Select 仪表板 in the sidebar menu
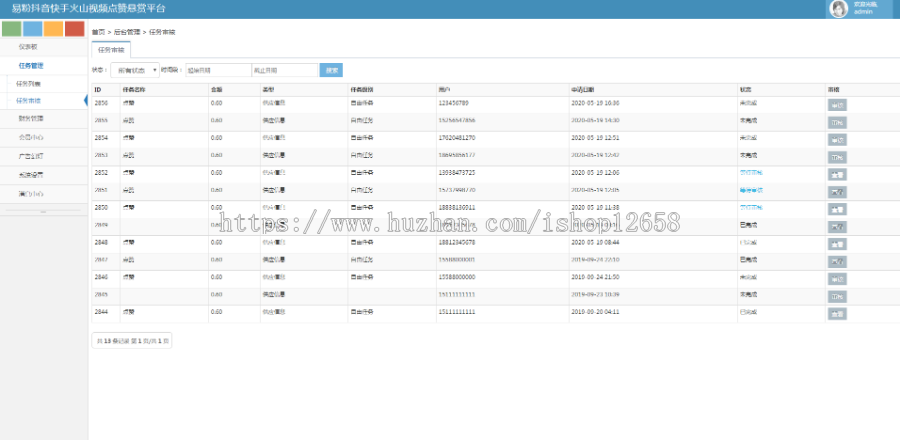This screenshot has height=440, width=900. (29, 46)
